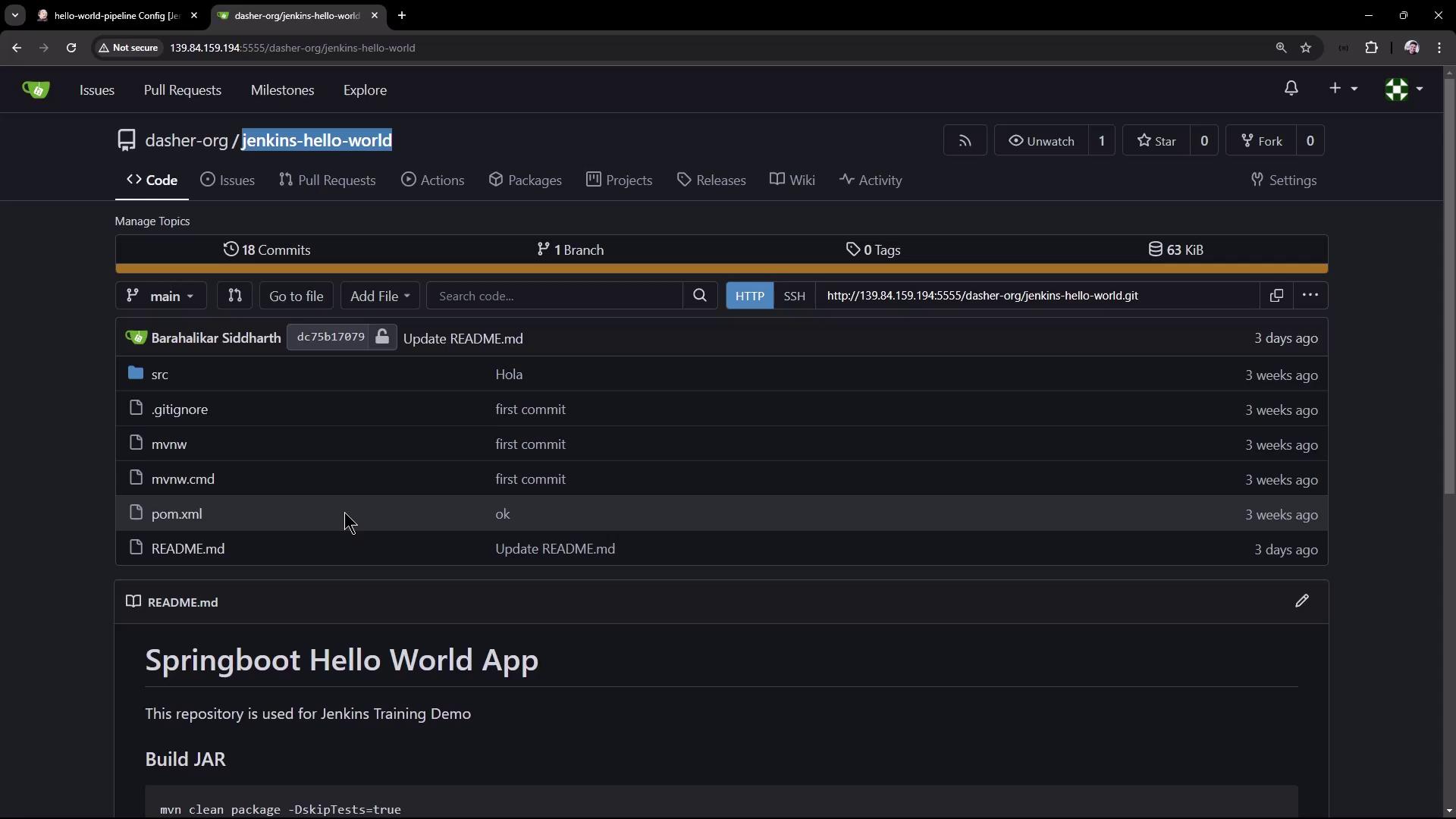The height and width of the screenshot is (819, 1456).
Task: Bookmark this page with the star icon
Action: click(x=1306, y=48)
